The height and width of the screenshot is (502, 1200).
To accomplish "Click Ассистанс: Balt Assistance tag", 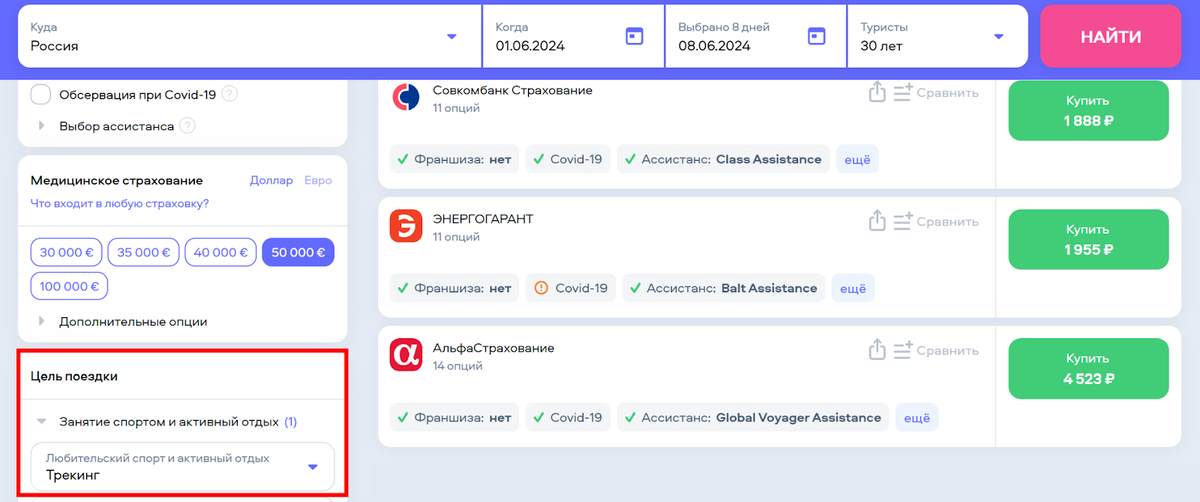I will point(724,288).
